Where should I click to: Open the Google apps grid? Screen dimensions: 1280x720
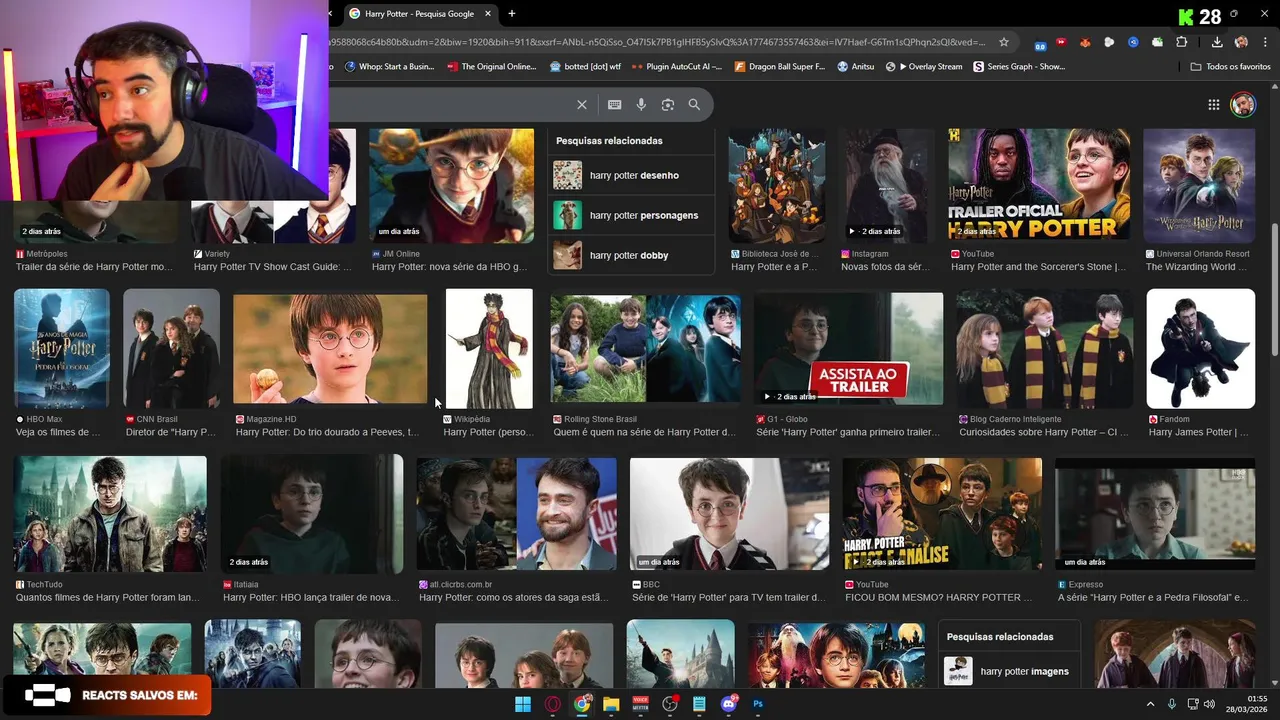1213,105
